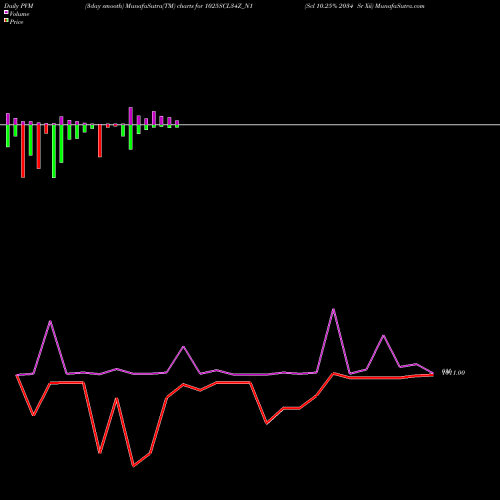Click the lowest dip of the red price line
The height and width of the screenshot is (500, 500).
(133, 466)
